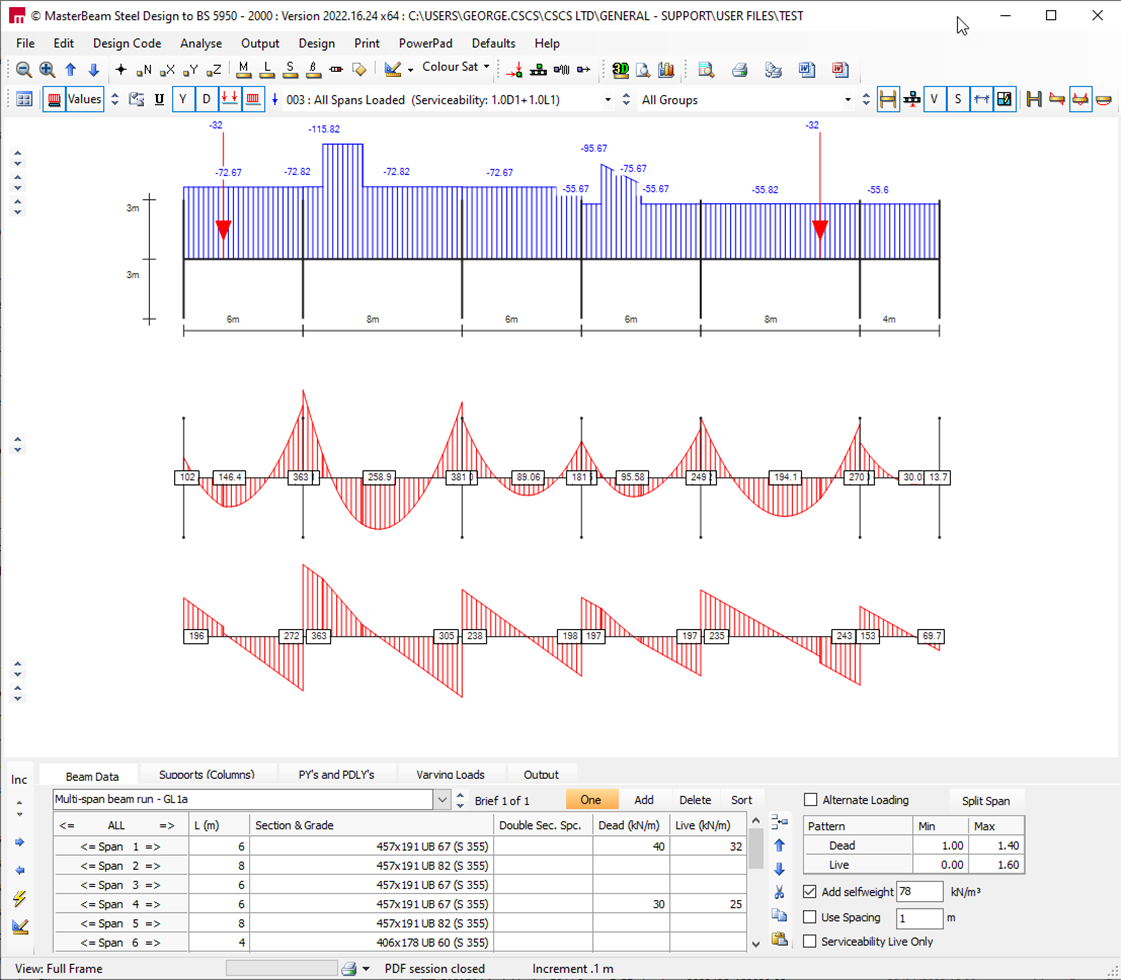Screen dimensions: 1121x980
Task: Click the Split Span button
Action: pyautogui.click(x=986, y=801)
